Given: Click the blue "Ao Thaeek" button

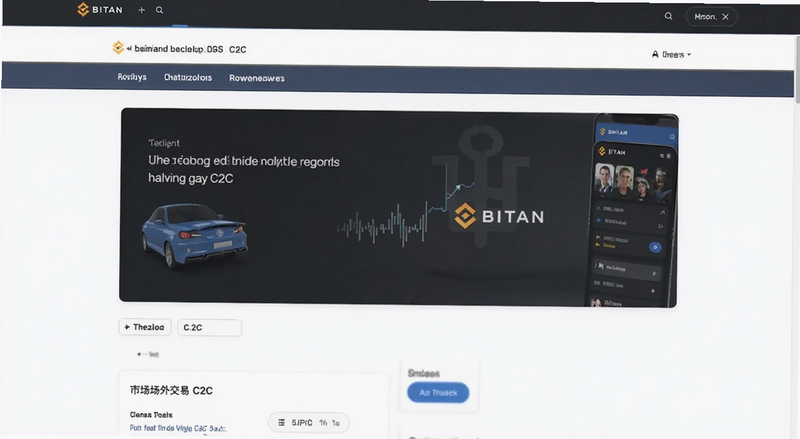Looking at the screenshot, I should click(x=438, y=393).
